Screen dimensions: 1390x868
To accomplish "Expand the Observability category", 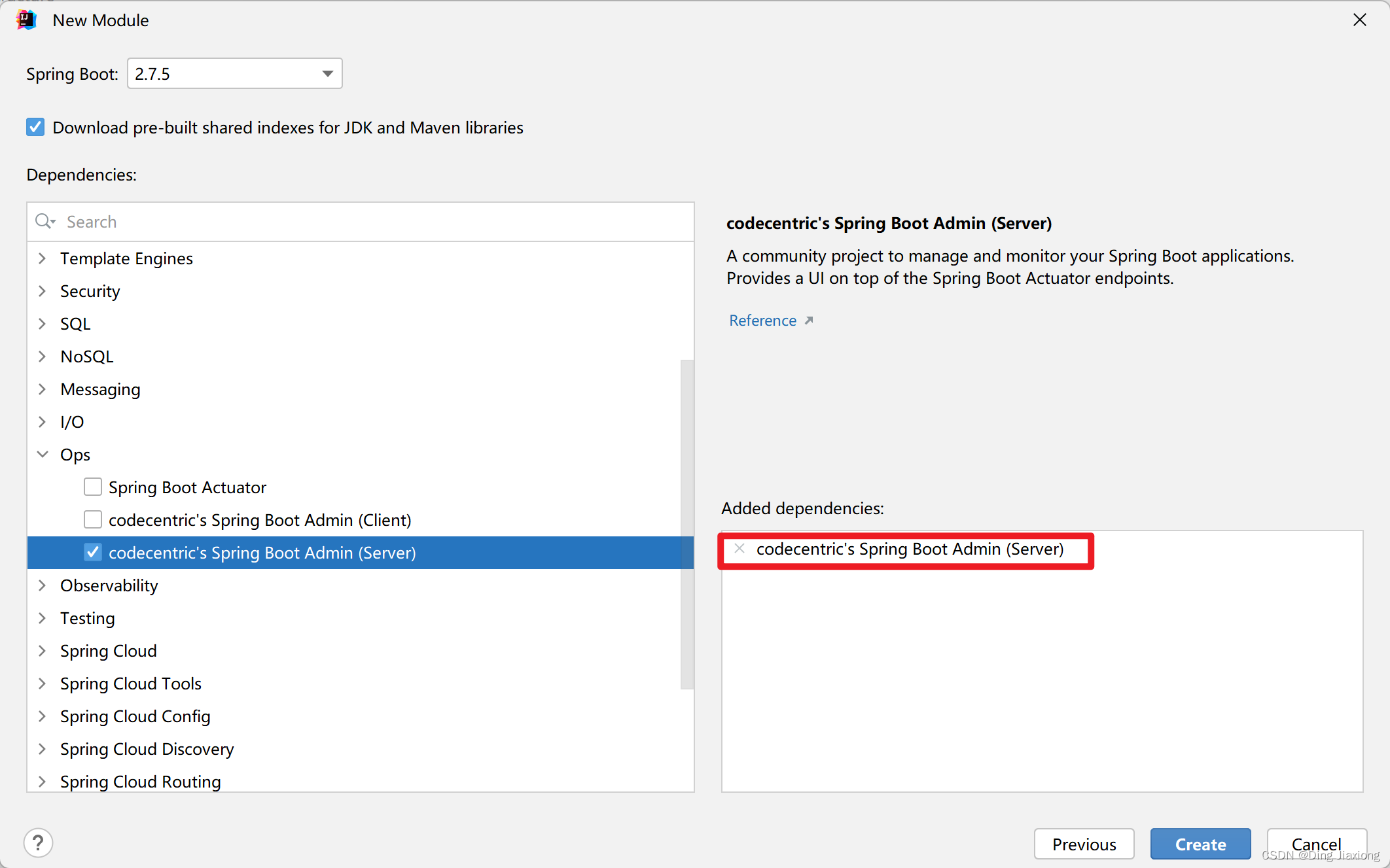I will pyautogui.click(x=43, y=585).
